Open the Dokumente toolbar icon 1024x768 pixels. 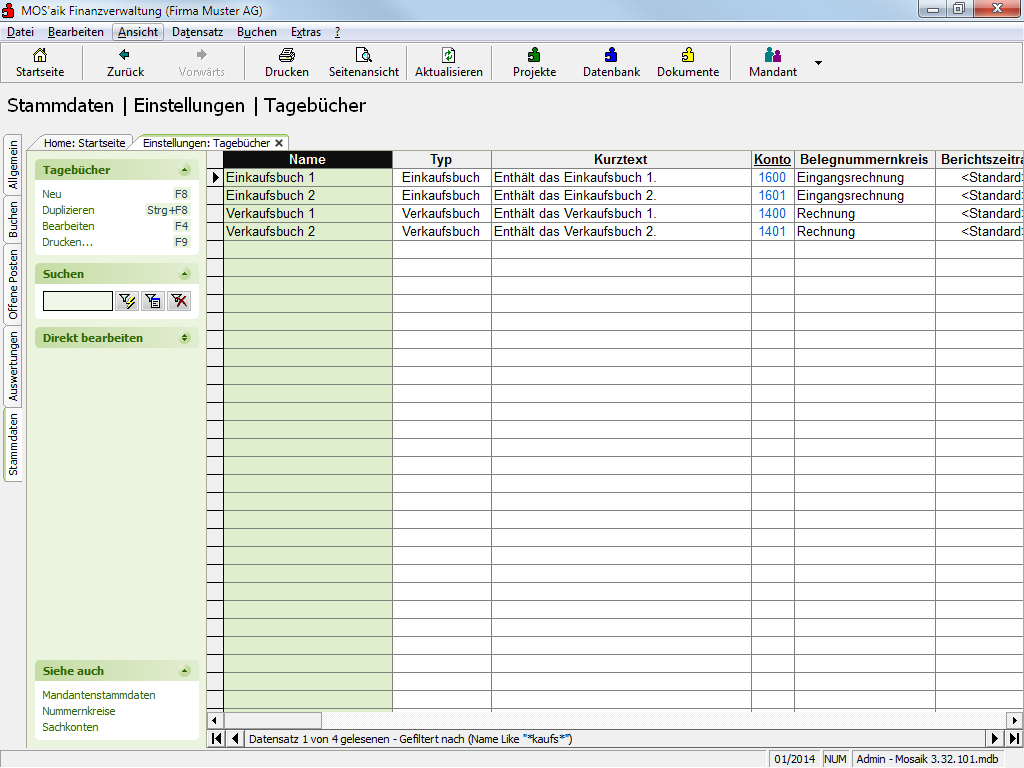click(x=688, y=56)
